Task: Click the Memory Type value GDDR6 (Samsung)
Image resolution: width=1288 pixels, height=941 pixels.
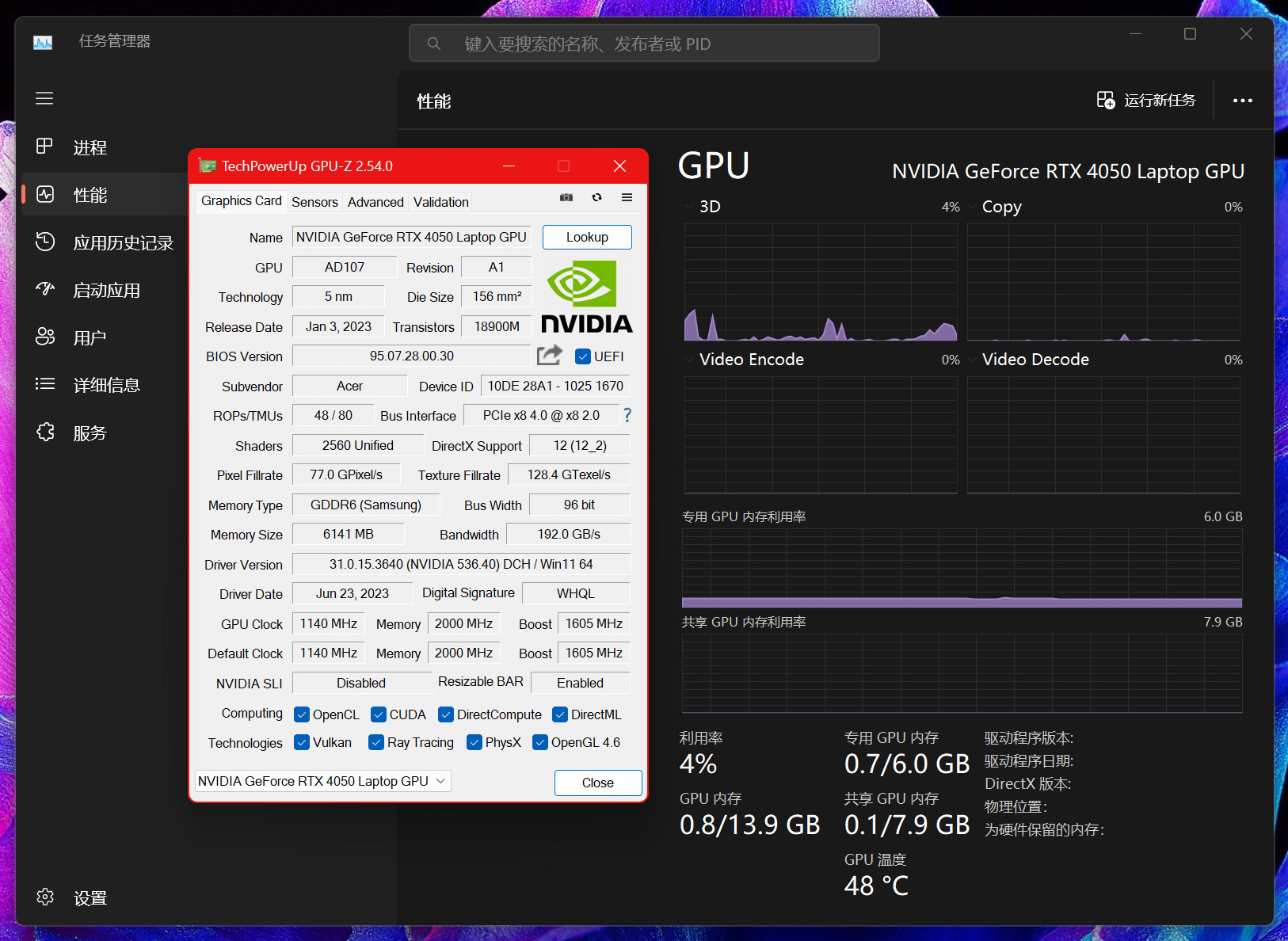Action: click(366, 505)
